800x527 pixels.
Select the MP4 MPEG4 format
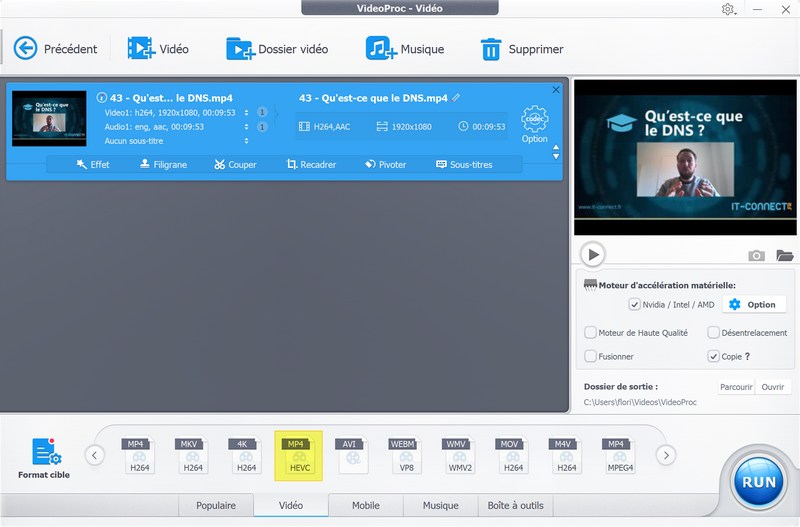[x=617, y=455]
